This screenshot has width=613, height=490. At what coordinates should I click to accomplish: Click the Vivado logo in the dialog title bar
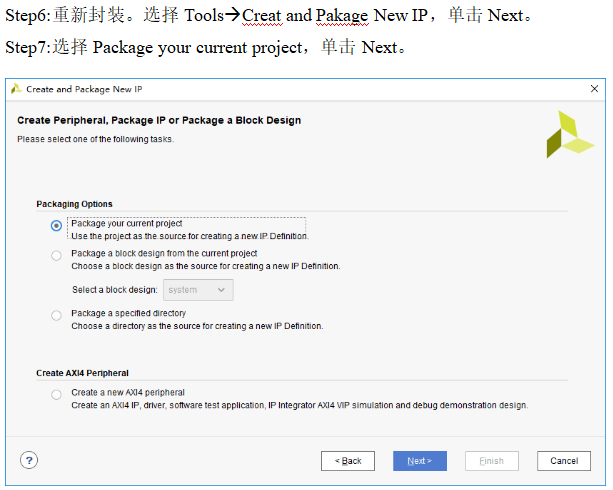[16, 88]
